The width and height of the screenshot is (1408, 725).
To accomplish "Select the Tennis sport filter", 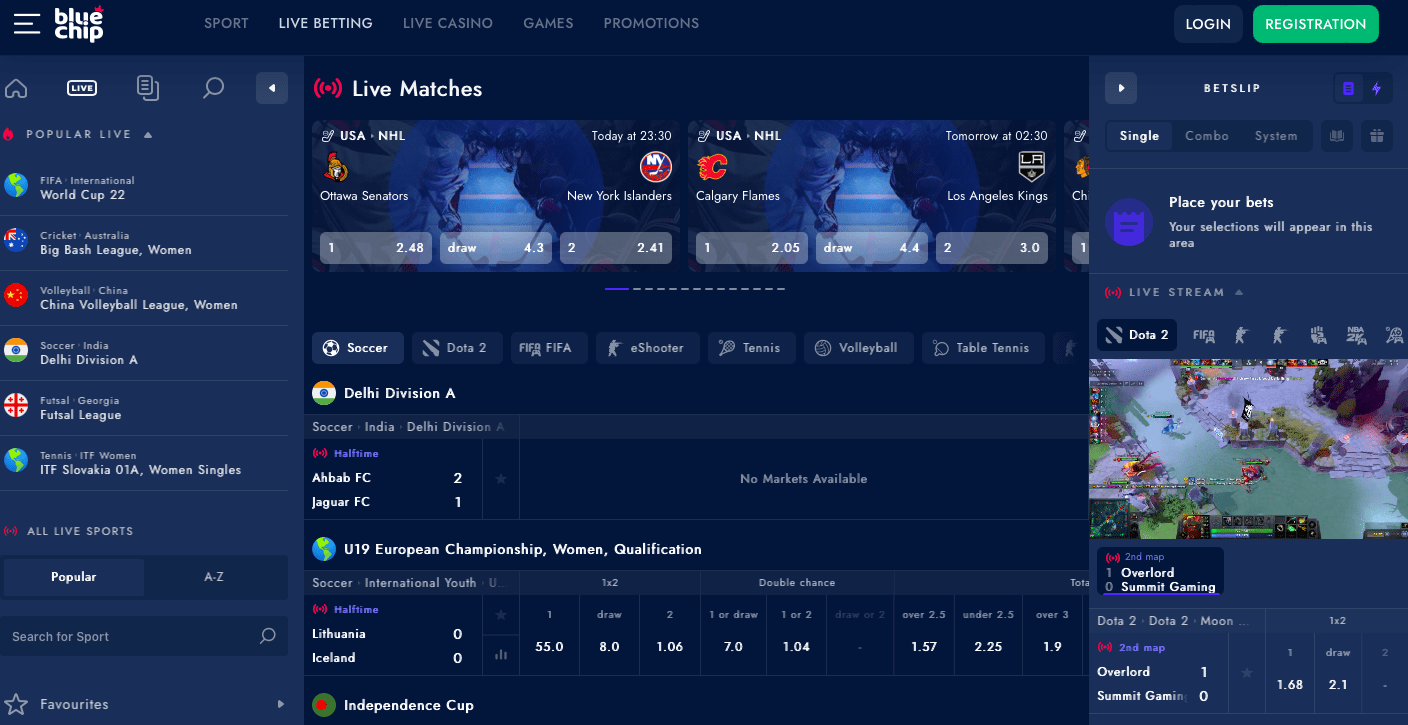I will 751,348.
